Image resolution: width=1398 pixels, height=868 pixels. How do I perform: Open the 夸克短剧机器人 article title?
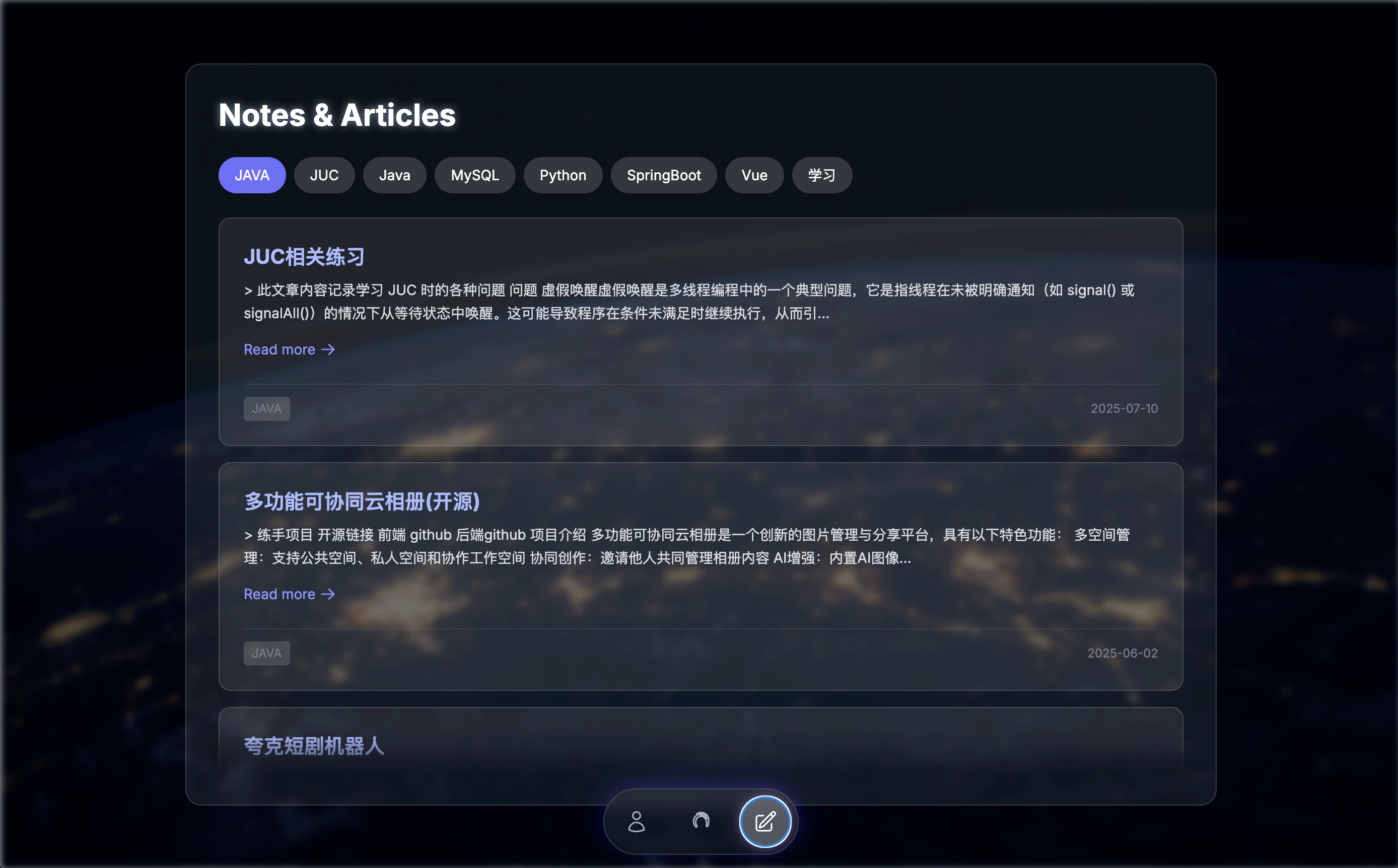pyautogui.click(x=314, y=746)
